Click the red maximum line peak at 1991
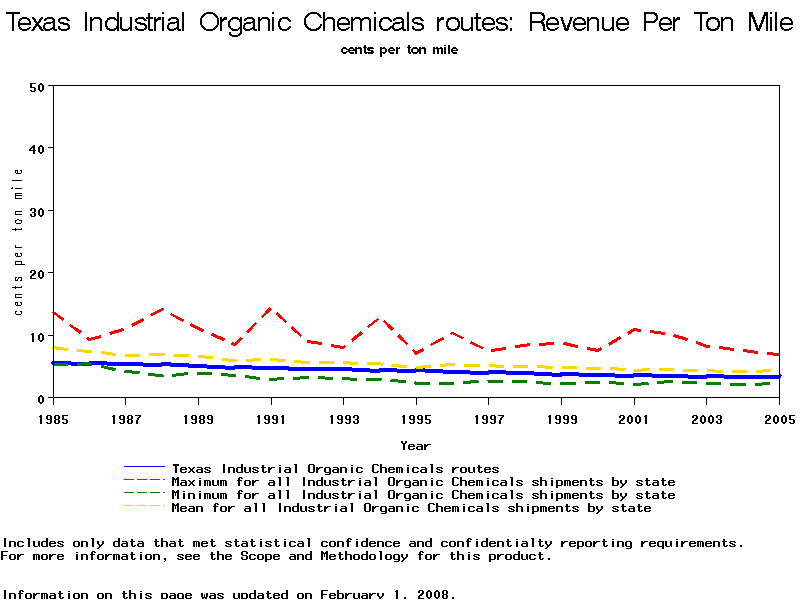The image size is (800, 600). (x=270, y=309)
